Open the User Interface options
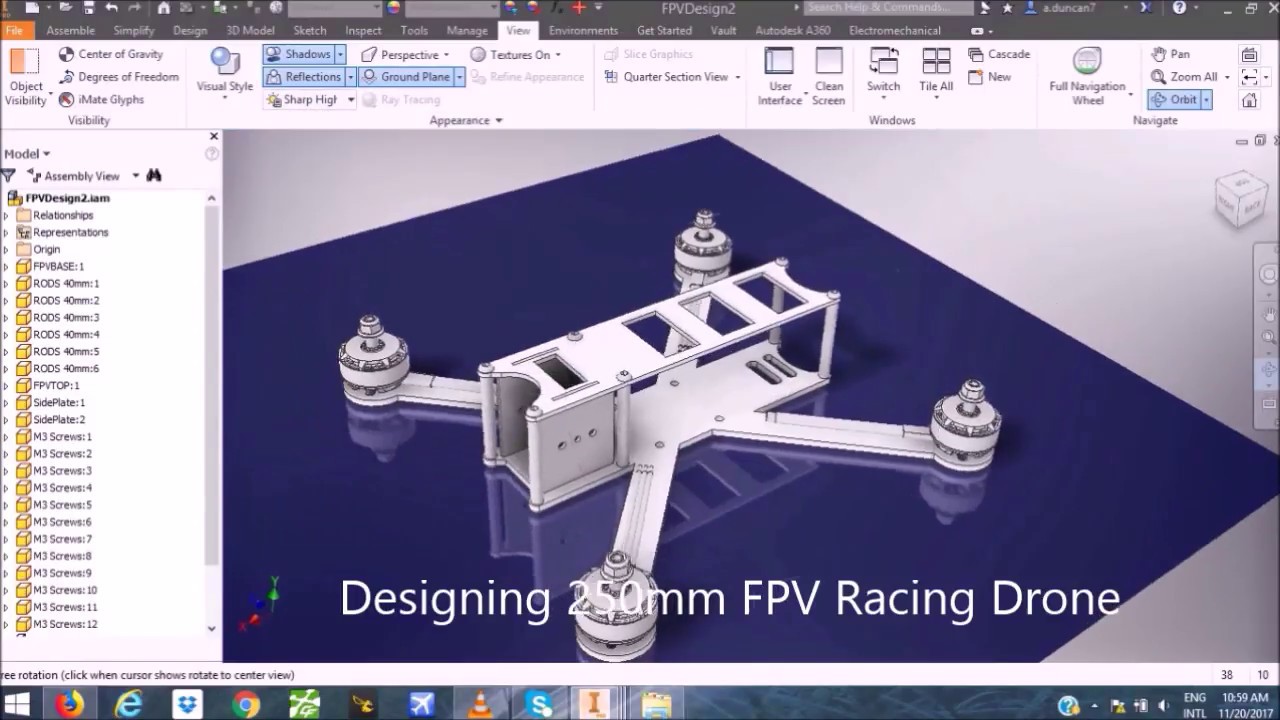1280x720 pixels. coord(781,77)
